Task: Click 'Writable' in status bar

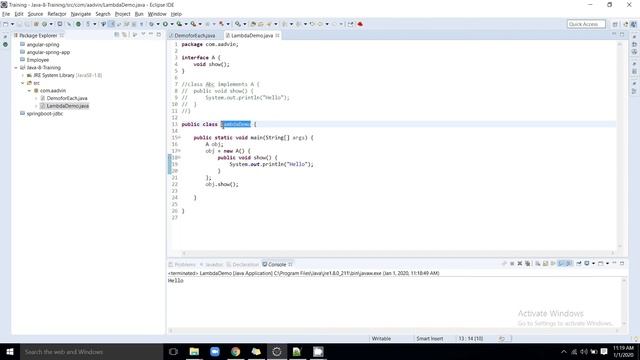Action: tap(381, 338)
